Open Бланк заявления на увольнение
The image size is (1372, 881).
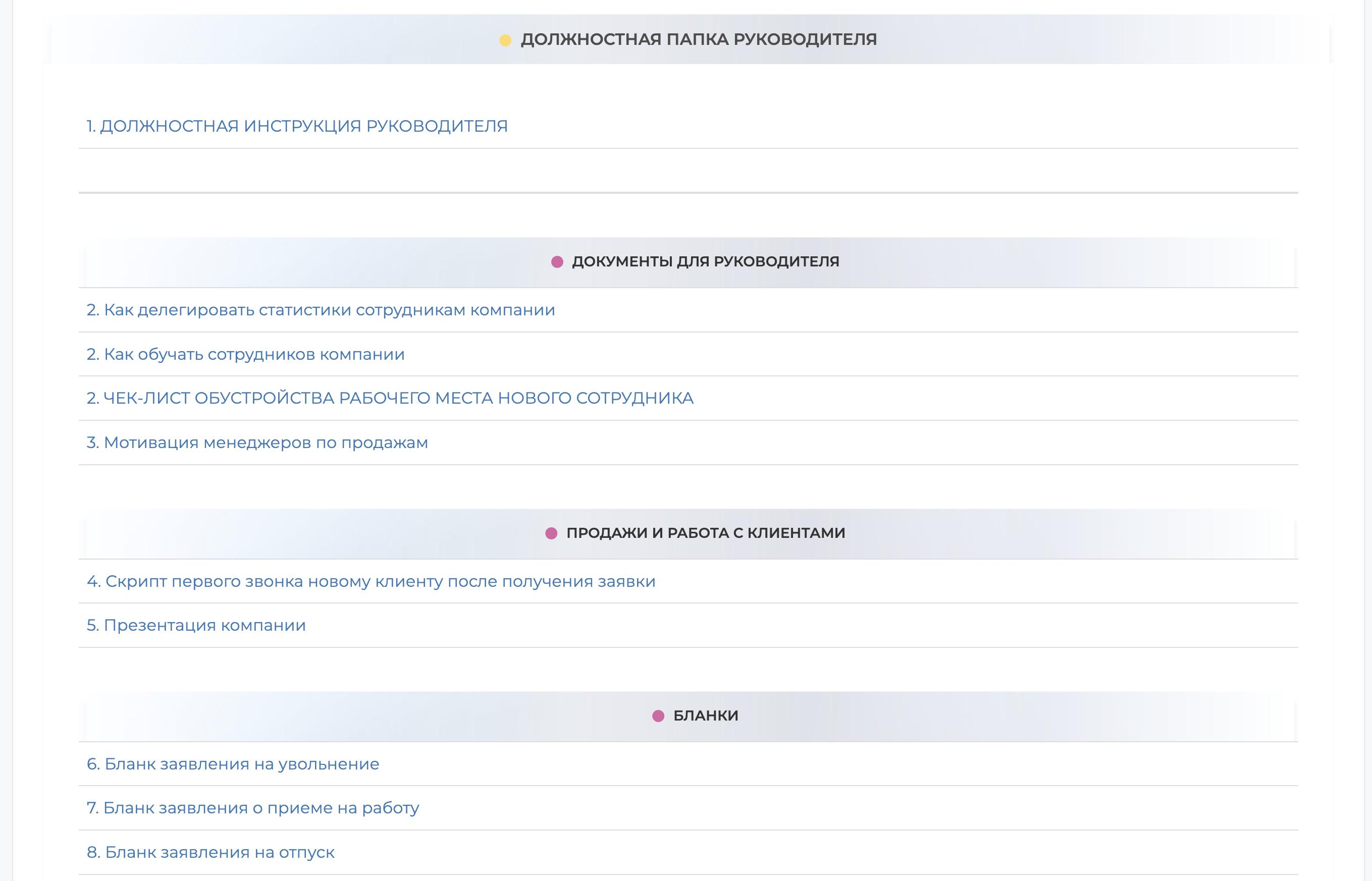point(232,764)
